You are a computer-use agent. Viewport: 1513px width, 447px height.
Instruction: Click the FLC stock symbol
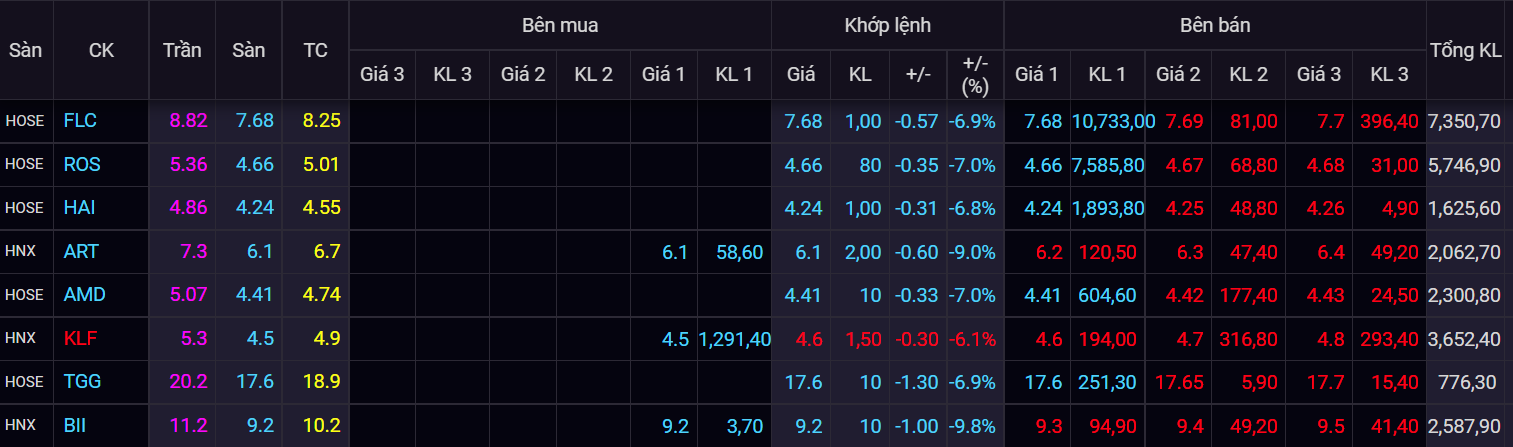(79, 121)
